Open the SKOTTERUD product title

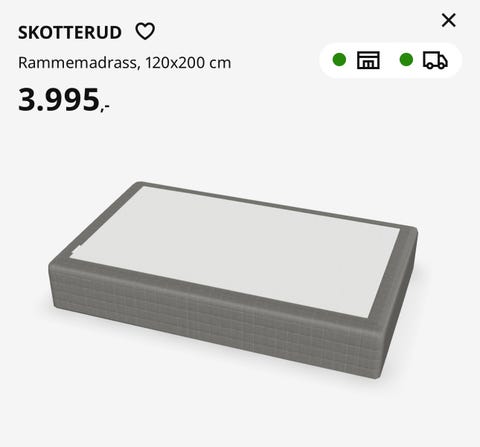pos(70,33)
